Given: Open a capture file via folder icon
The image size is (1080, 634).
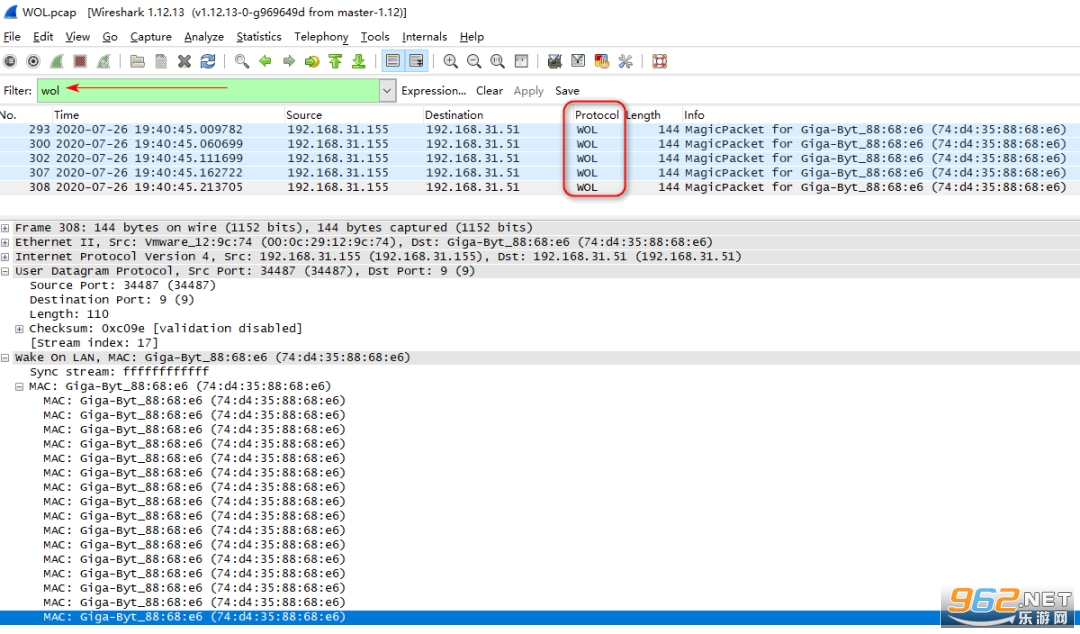Looking at the screenshot, I should [x=138, y=62].
